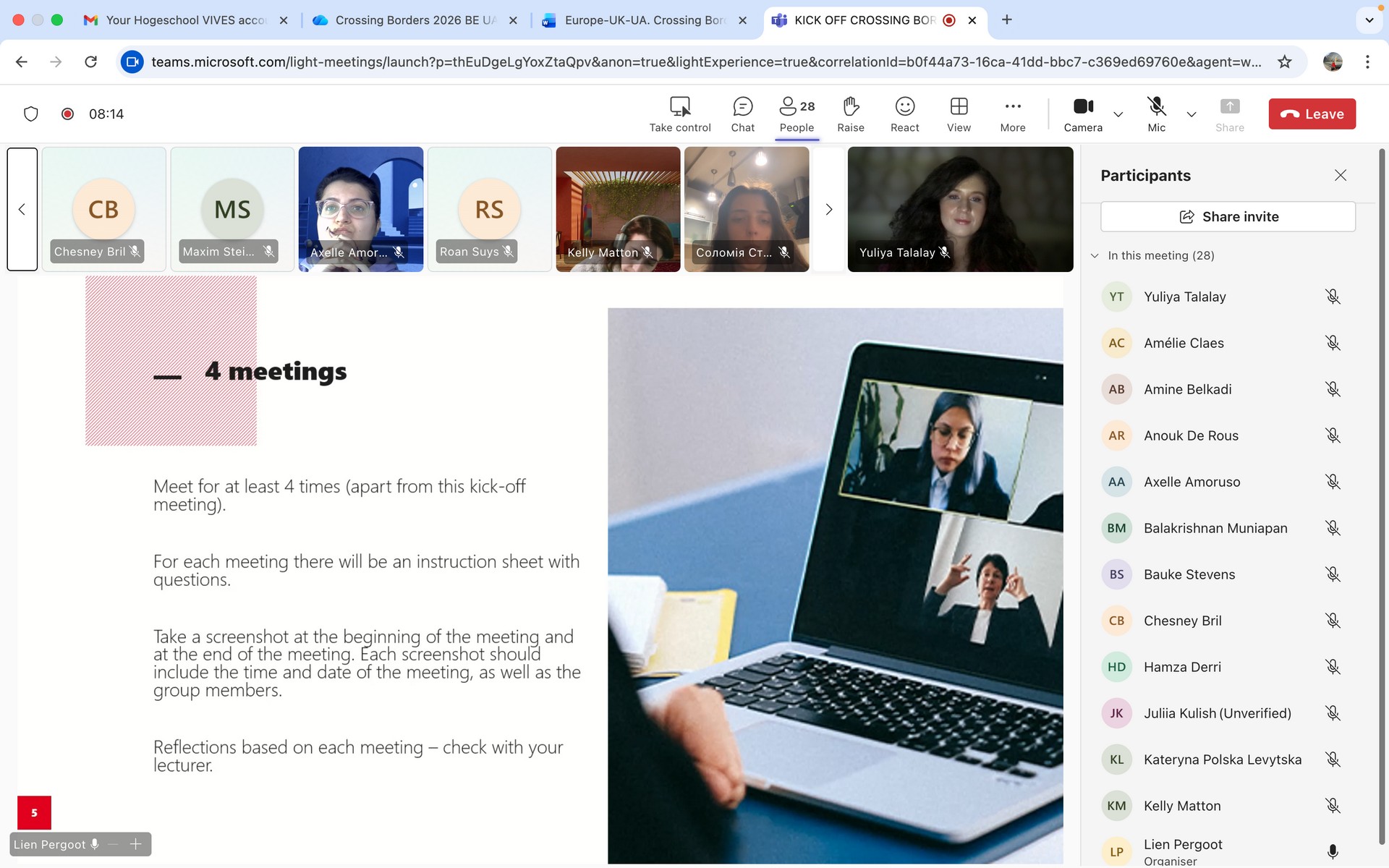Bookmark this page with the star icon

tap(1284, 61)
